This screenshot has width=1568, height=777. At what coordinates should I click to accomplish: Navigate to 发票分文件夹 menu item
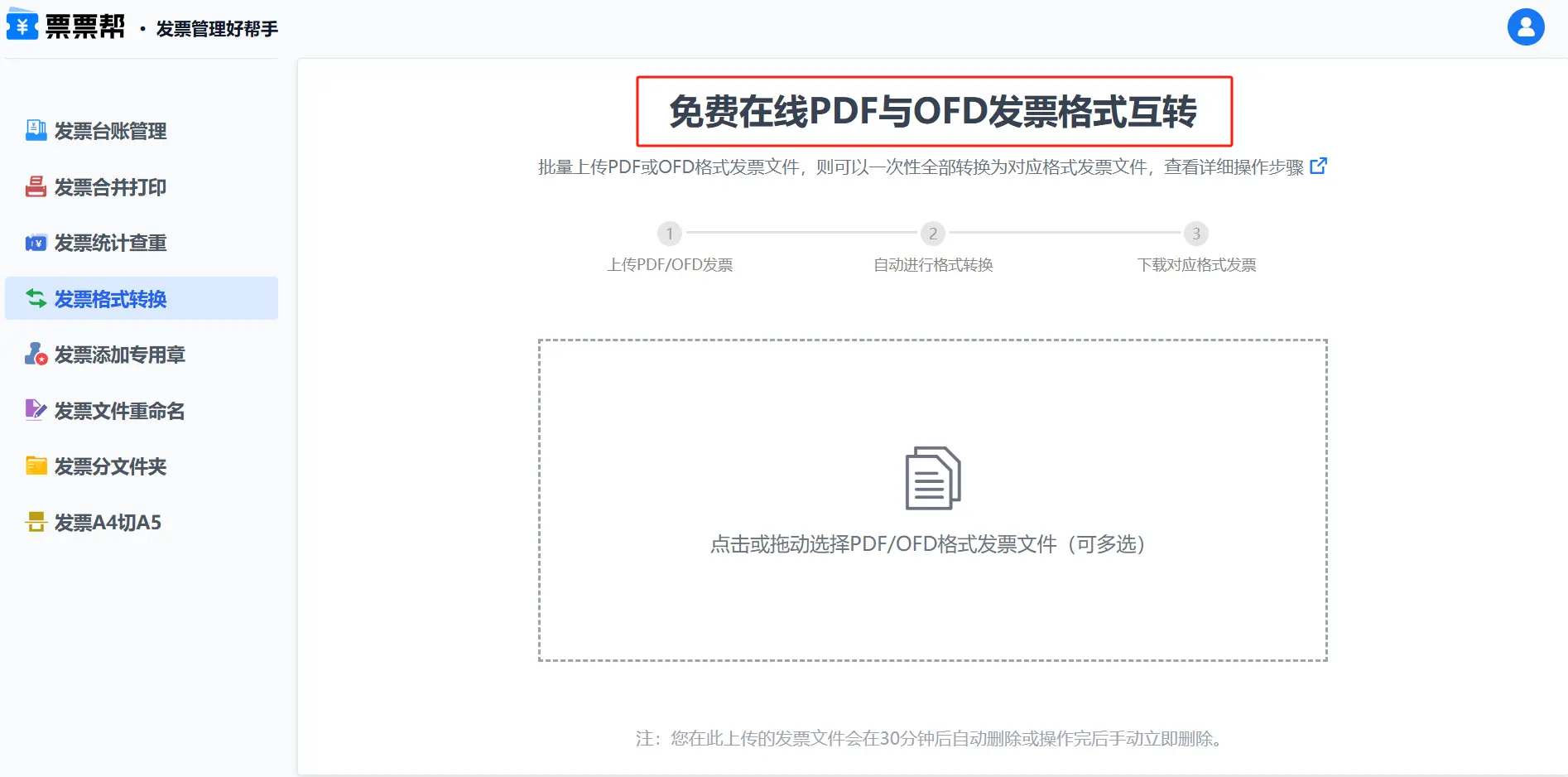(x=142, y=466)
